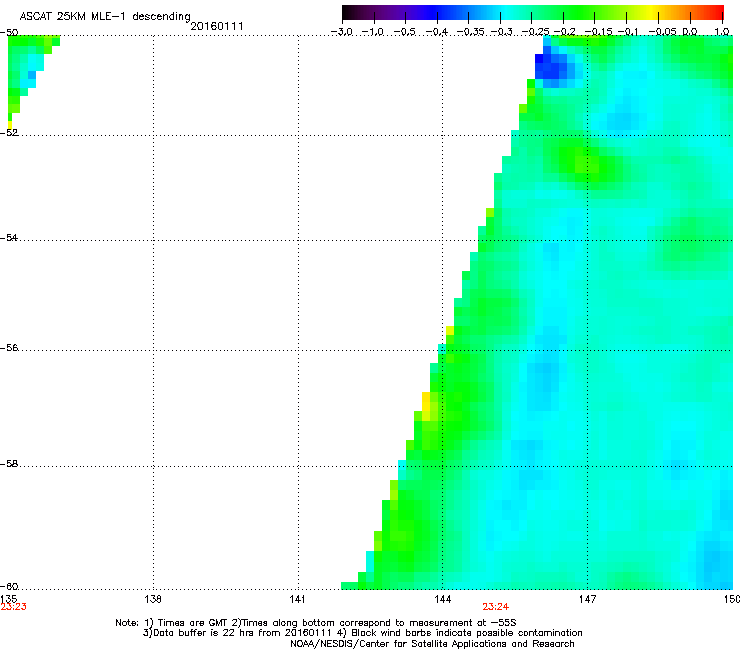Viewport: 740px width, 650px height.
Task: Pick the red end of the color bar
Action: pyautogui.click(x=715, y=12)
